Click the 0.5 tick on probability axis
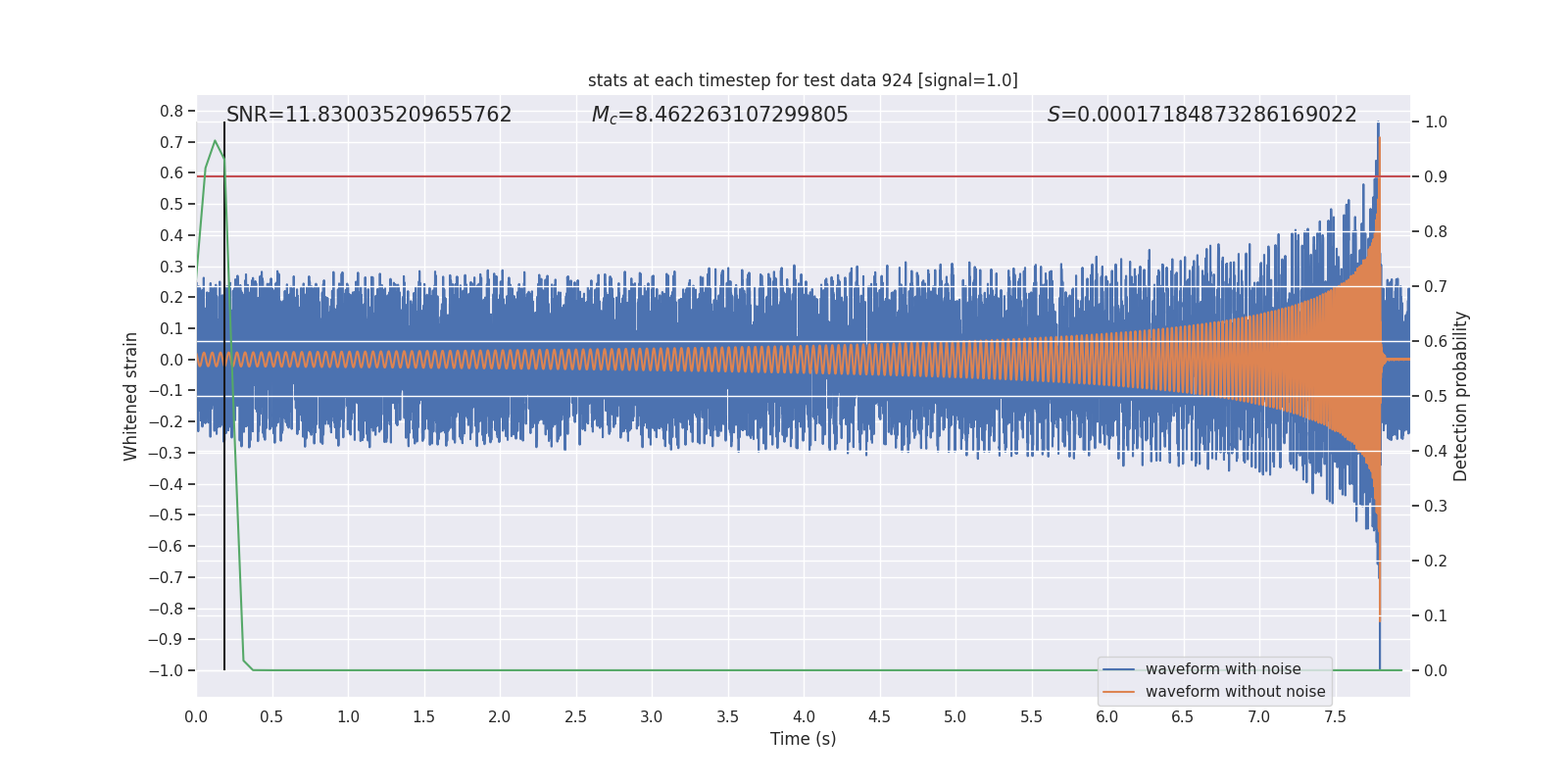Image resolution: width=1568 pixels, height=784 pixels. point(1435,397)
